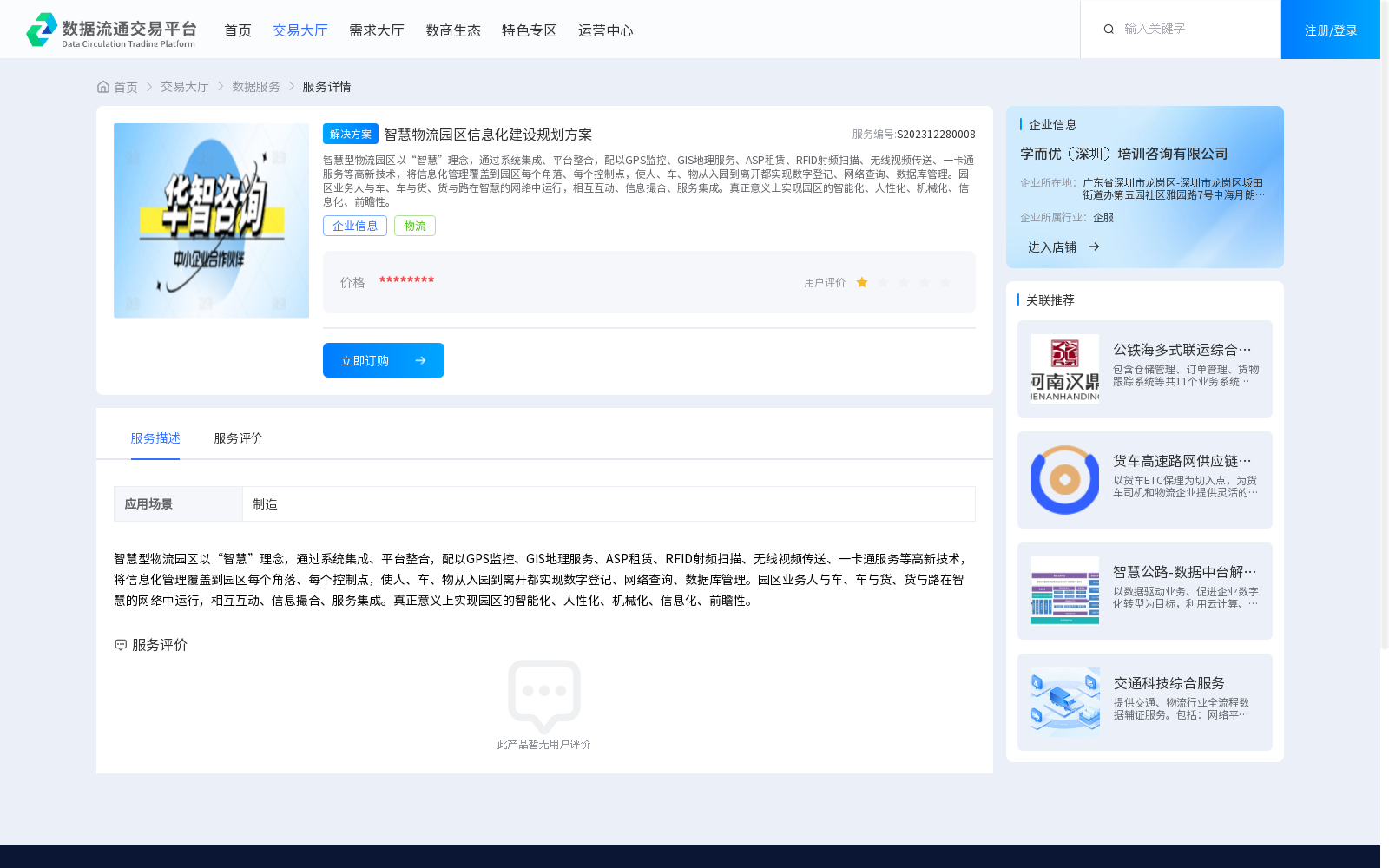This screenshot has width=1389, height=868.
Task: Click 企服 industry value
Action: 1103,218
